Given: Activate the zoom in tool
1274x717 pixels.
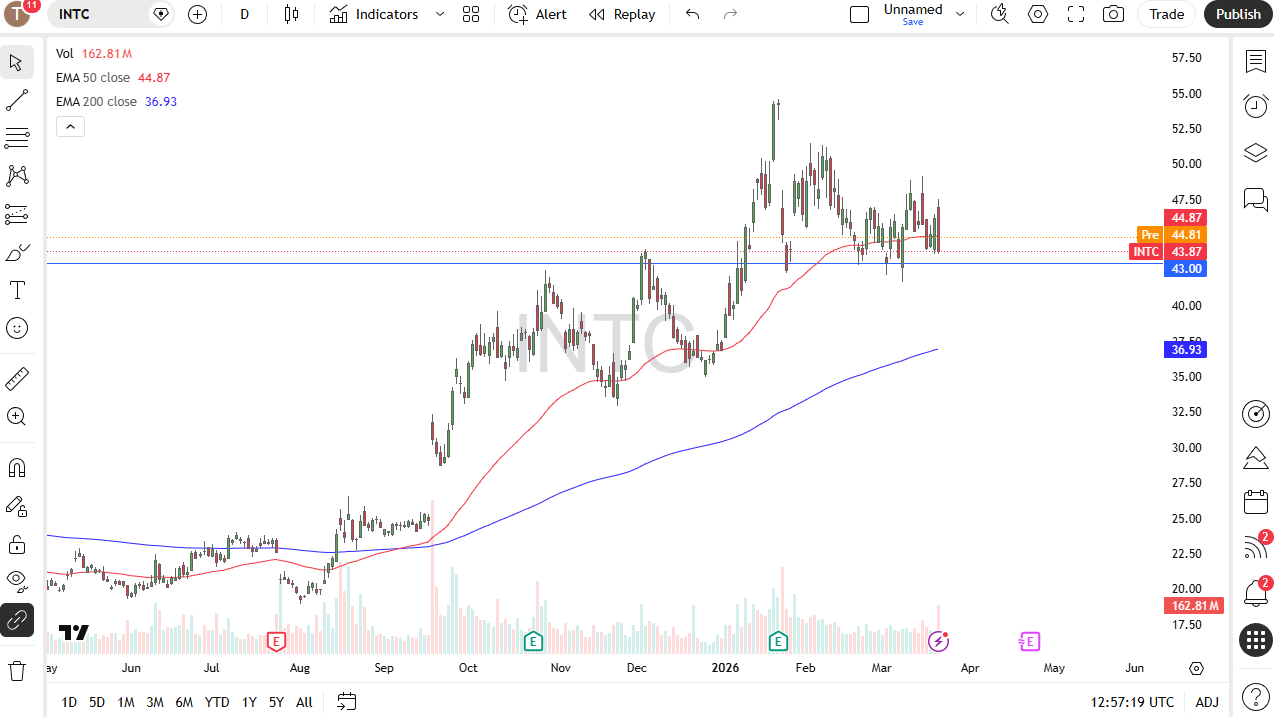Looking at the screenshot, I should click(17, 417).
